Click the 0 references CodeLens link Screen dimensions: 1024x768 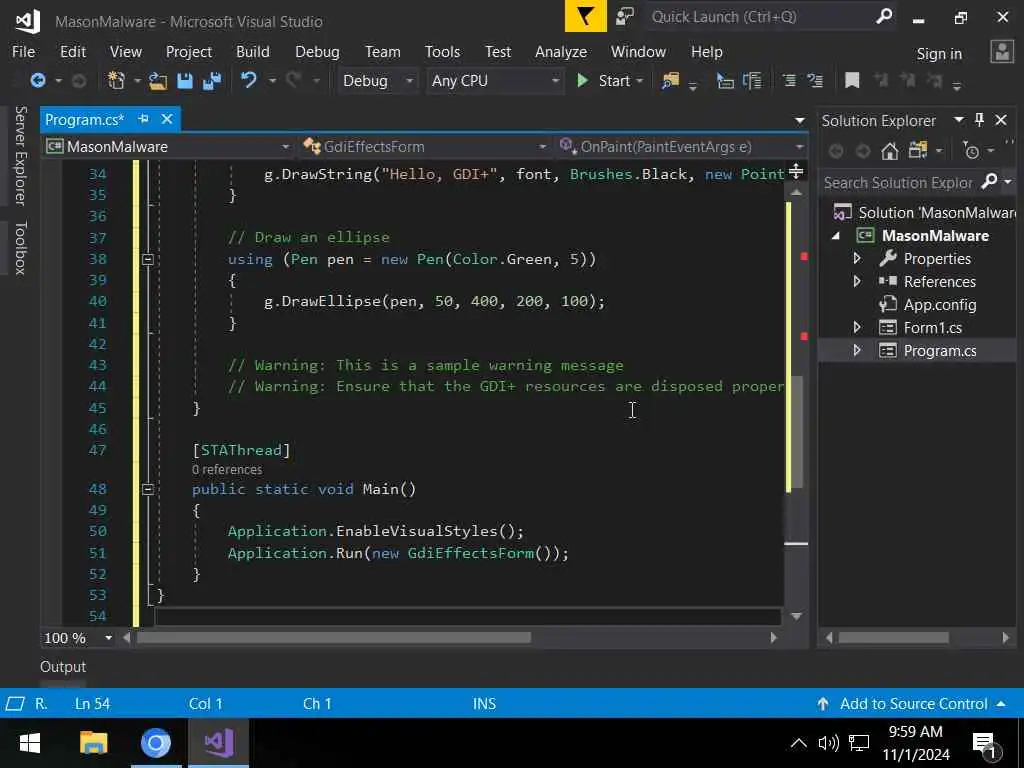[x=227, y=470]
